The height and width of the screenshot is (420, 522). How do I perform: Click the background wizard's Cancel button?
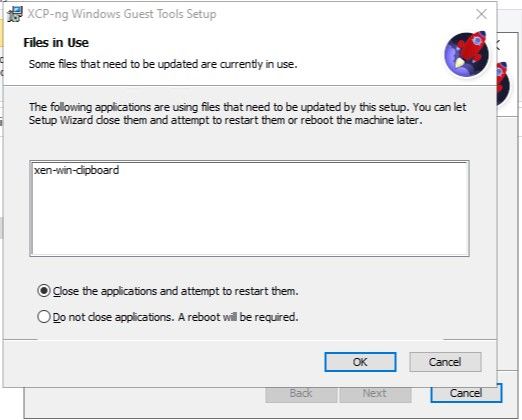click(466, 393)
